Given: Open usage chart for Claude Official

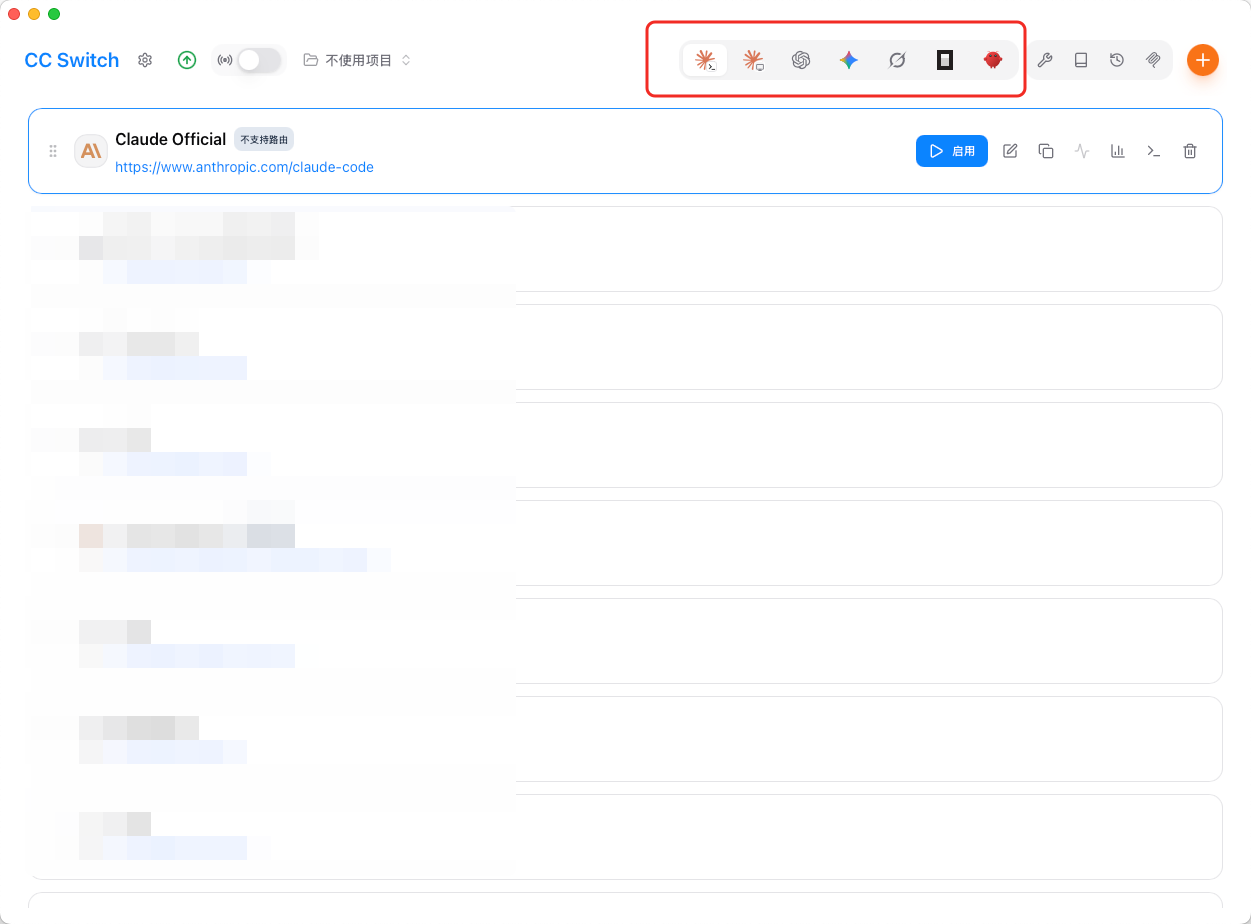Looking at the screenshot, I should [x=1118, y=151].
